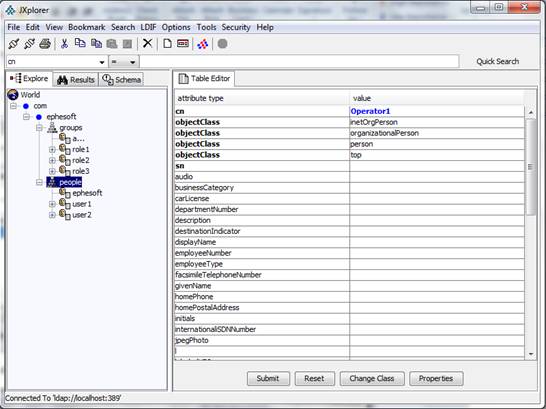546x409 pixels.
Task: Open the LDIF menu
Action: coord(148,27)
